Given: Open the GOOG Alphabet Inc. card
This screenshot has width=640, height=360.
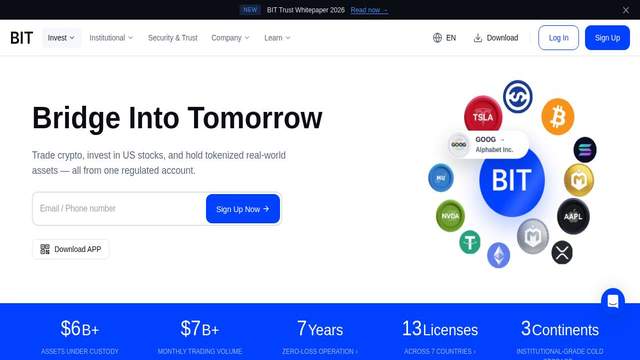Looking at the screenshot, I should 488,144.
